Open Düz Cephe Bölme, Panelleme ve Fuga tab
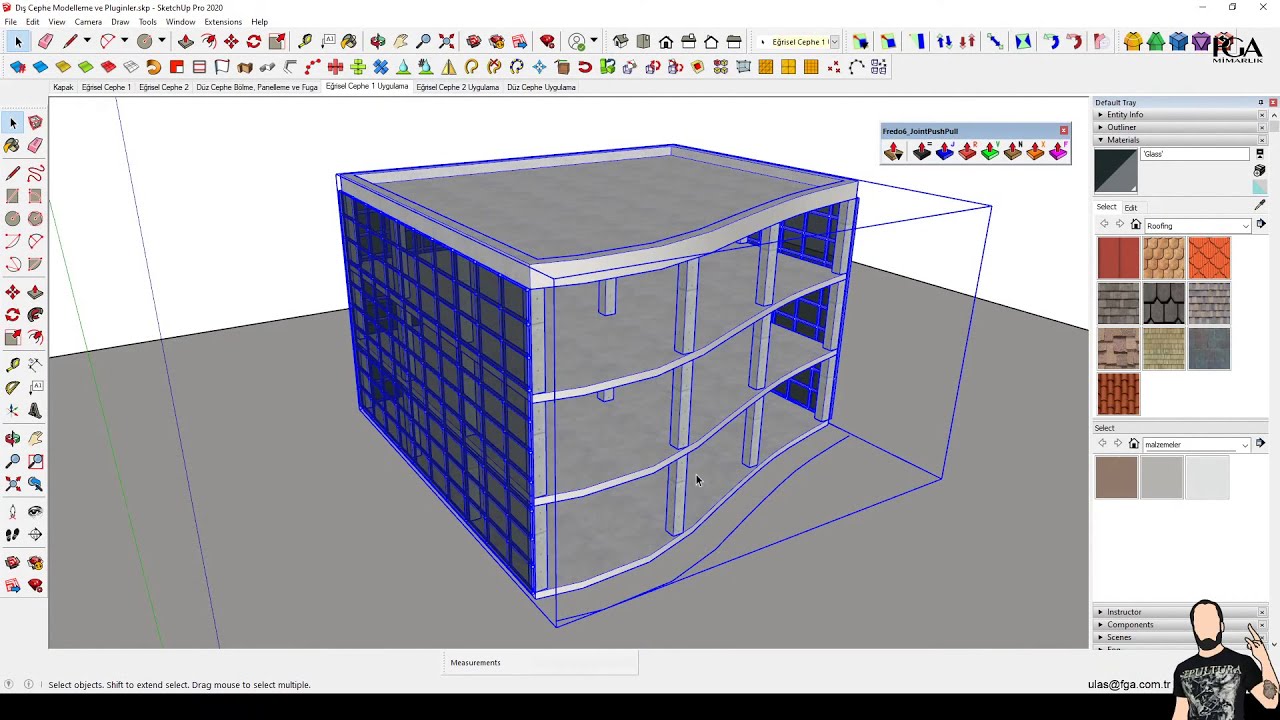The width and height of the screenshot is (1280, 720). pos(257,87)
